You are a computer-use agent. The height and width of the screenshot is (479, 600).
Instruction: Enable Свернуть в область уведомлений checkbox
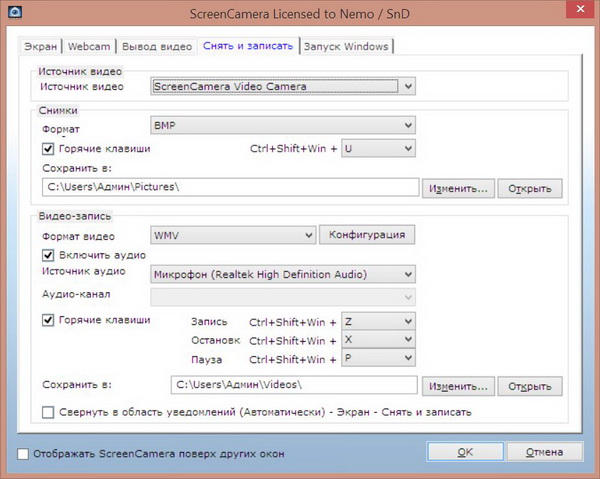pos(48,411)
